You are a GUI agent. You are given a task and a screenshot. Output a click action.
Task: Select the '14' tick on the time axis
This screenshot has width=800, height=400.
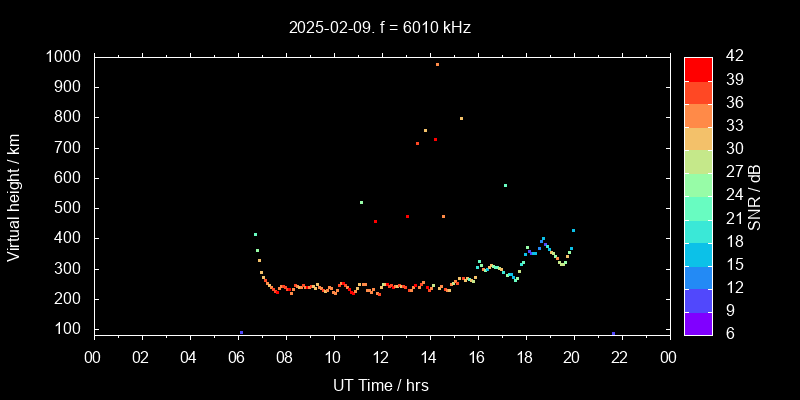point(429,357)
